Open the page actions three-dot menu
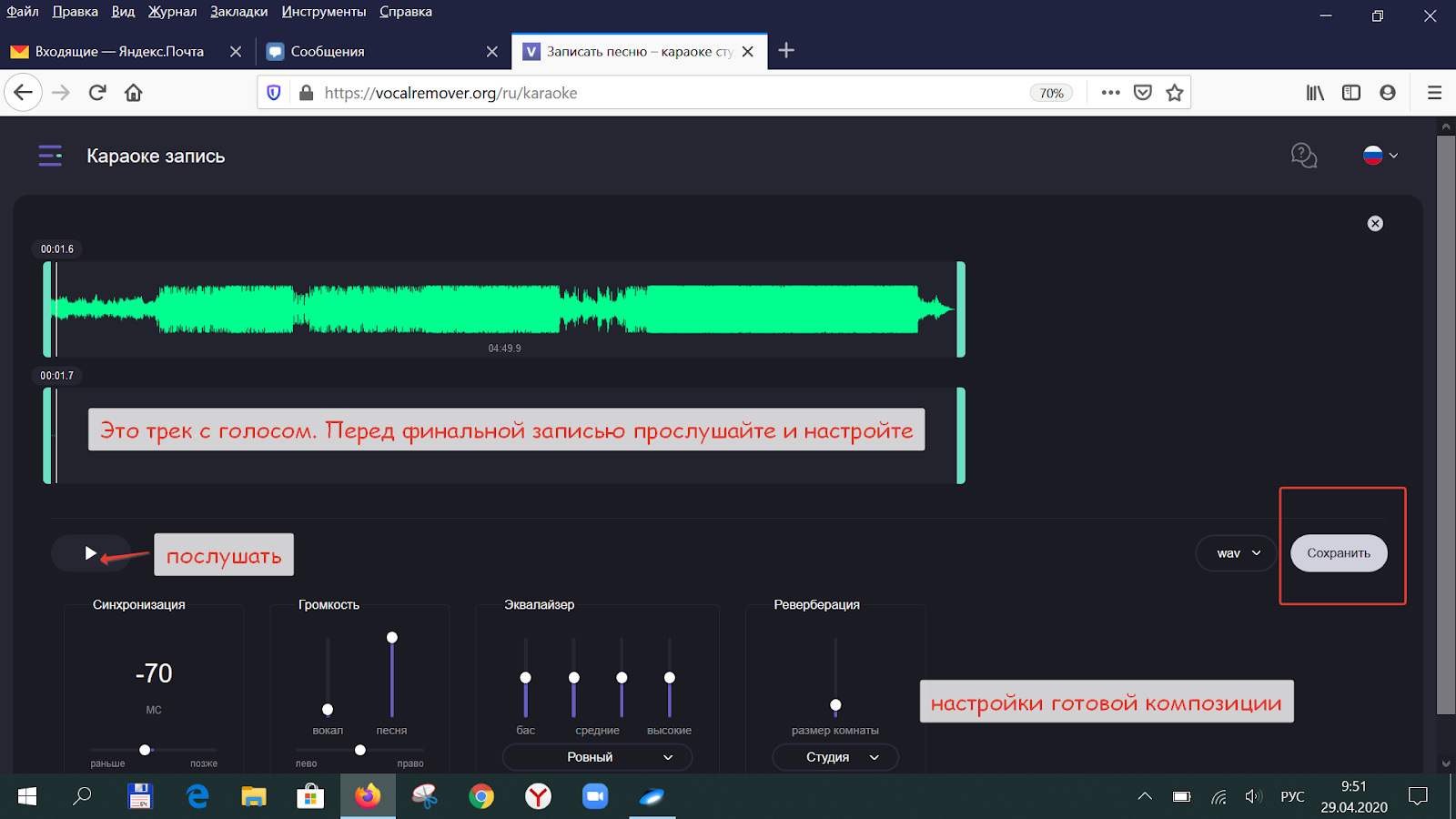The height and width of the screenshot is (819, 1456). click(1110, 93)
